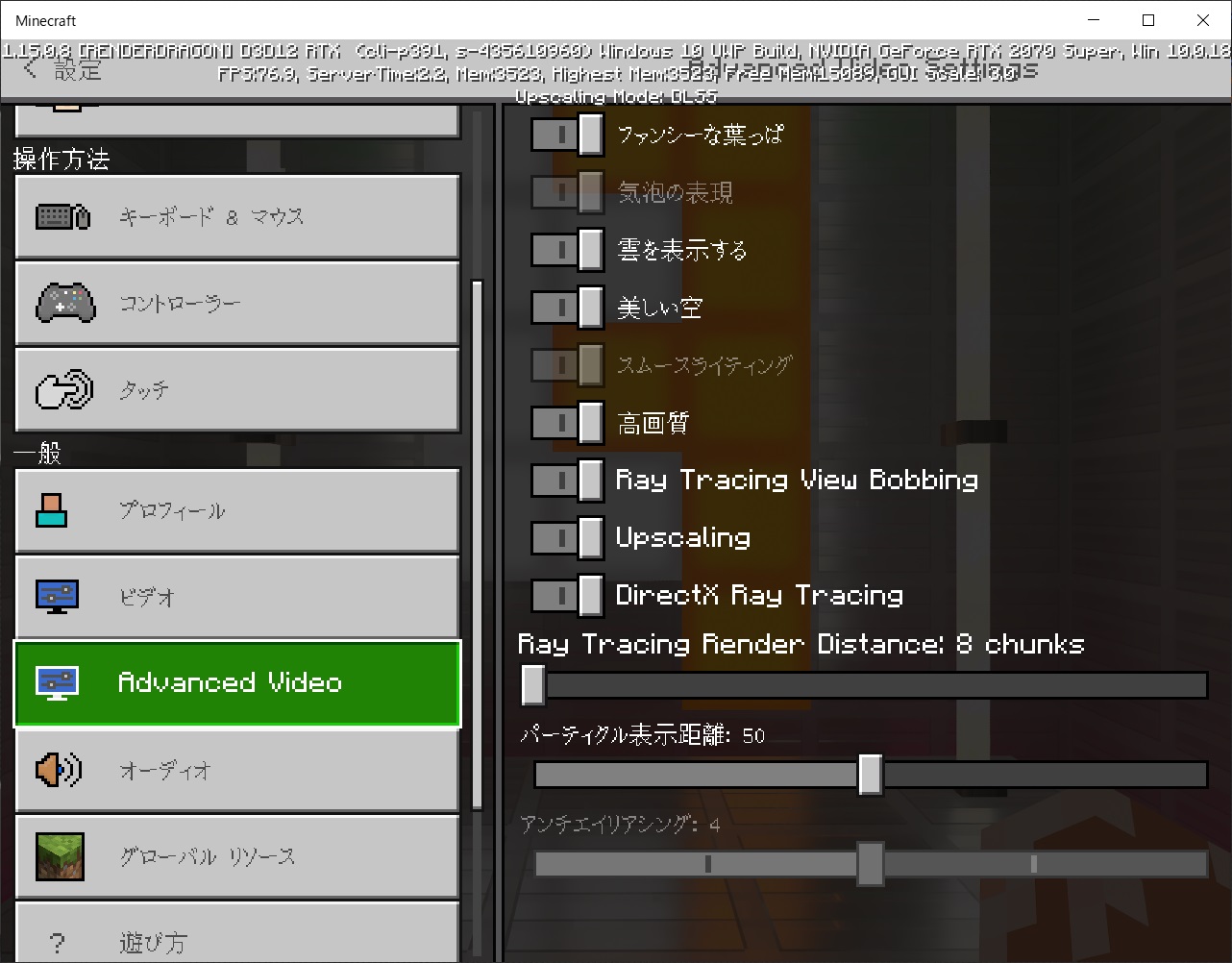This screenshot has height=963, width=1232.
Task: Click the DirectX Ray Tracing label
Action: (x=759, y=596)
